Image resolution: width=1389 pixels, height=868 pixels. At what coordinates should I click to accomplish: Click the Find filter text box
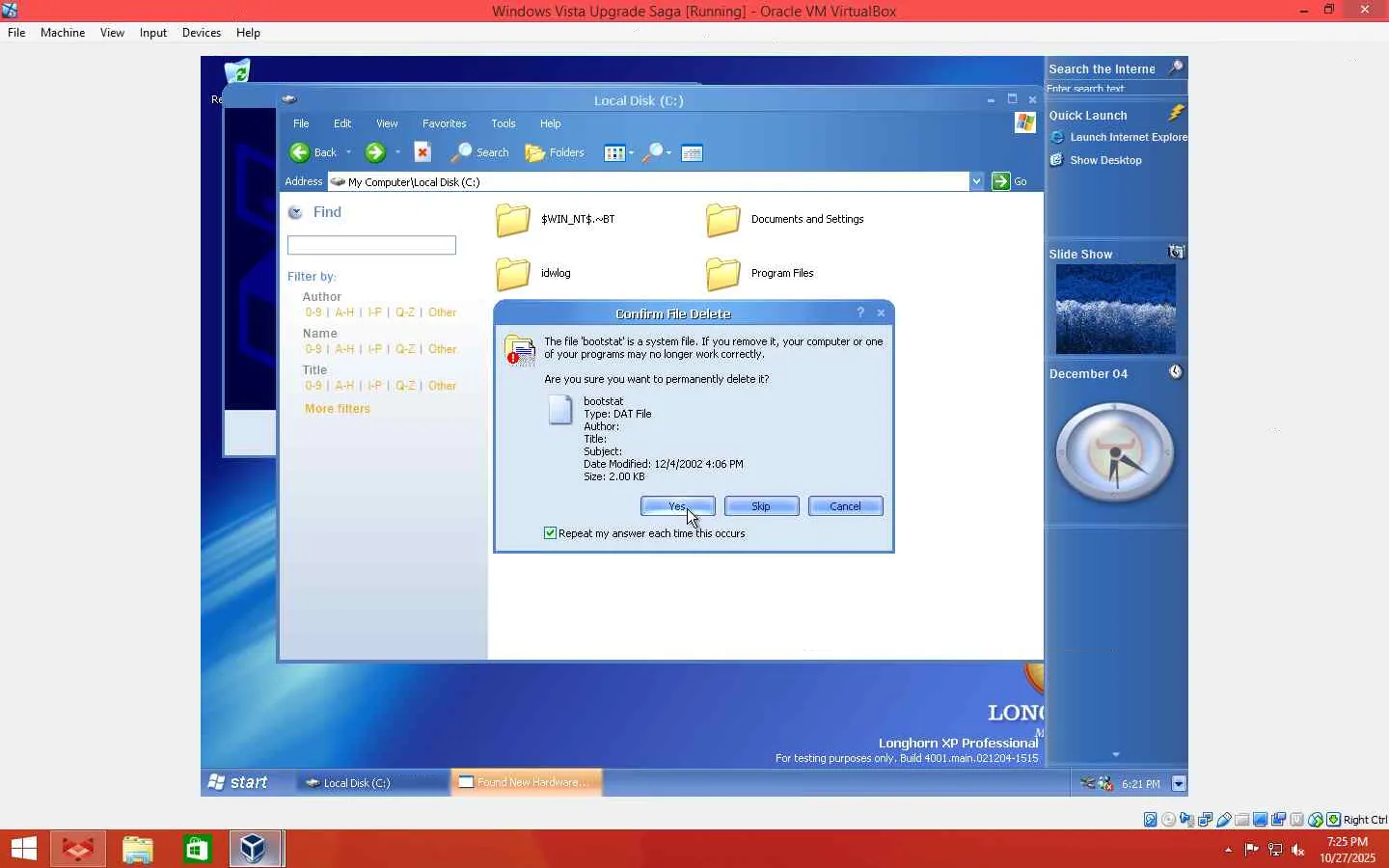(371, 246)
